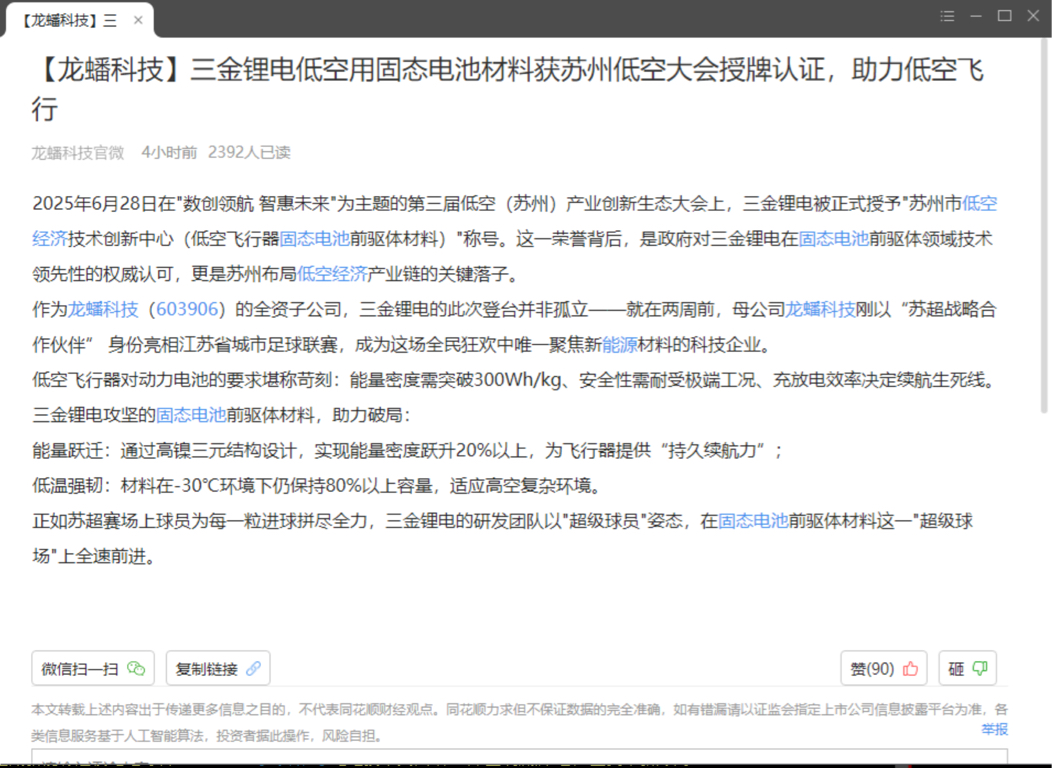The image size is (1052, 768).
Task: Click the 龙蟠科技官微 source name
Action: [78, 153]
